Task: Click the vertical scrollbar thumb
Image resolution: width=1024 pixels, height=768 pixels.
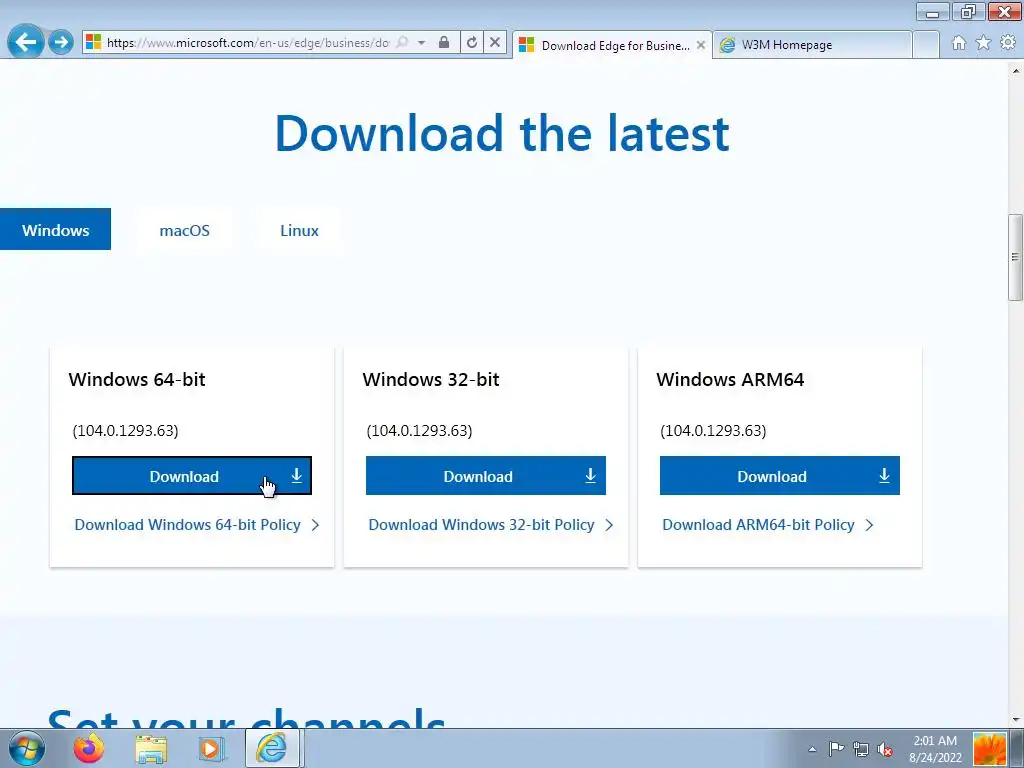Action: 1016,257
